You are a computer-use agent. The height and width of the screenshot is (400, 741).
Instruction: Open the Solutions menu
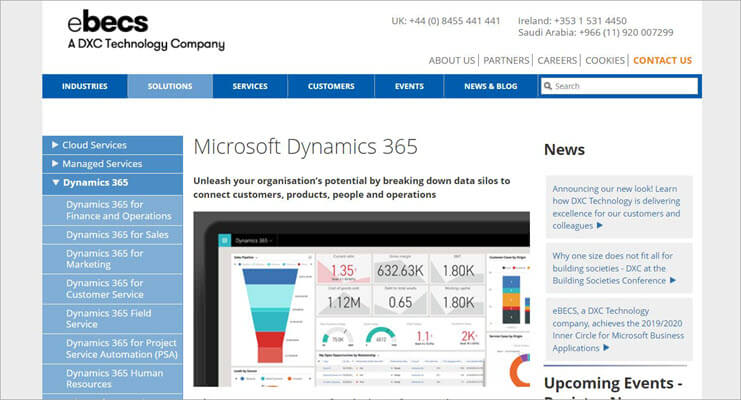[170, 86]
